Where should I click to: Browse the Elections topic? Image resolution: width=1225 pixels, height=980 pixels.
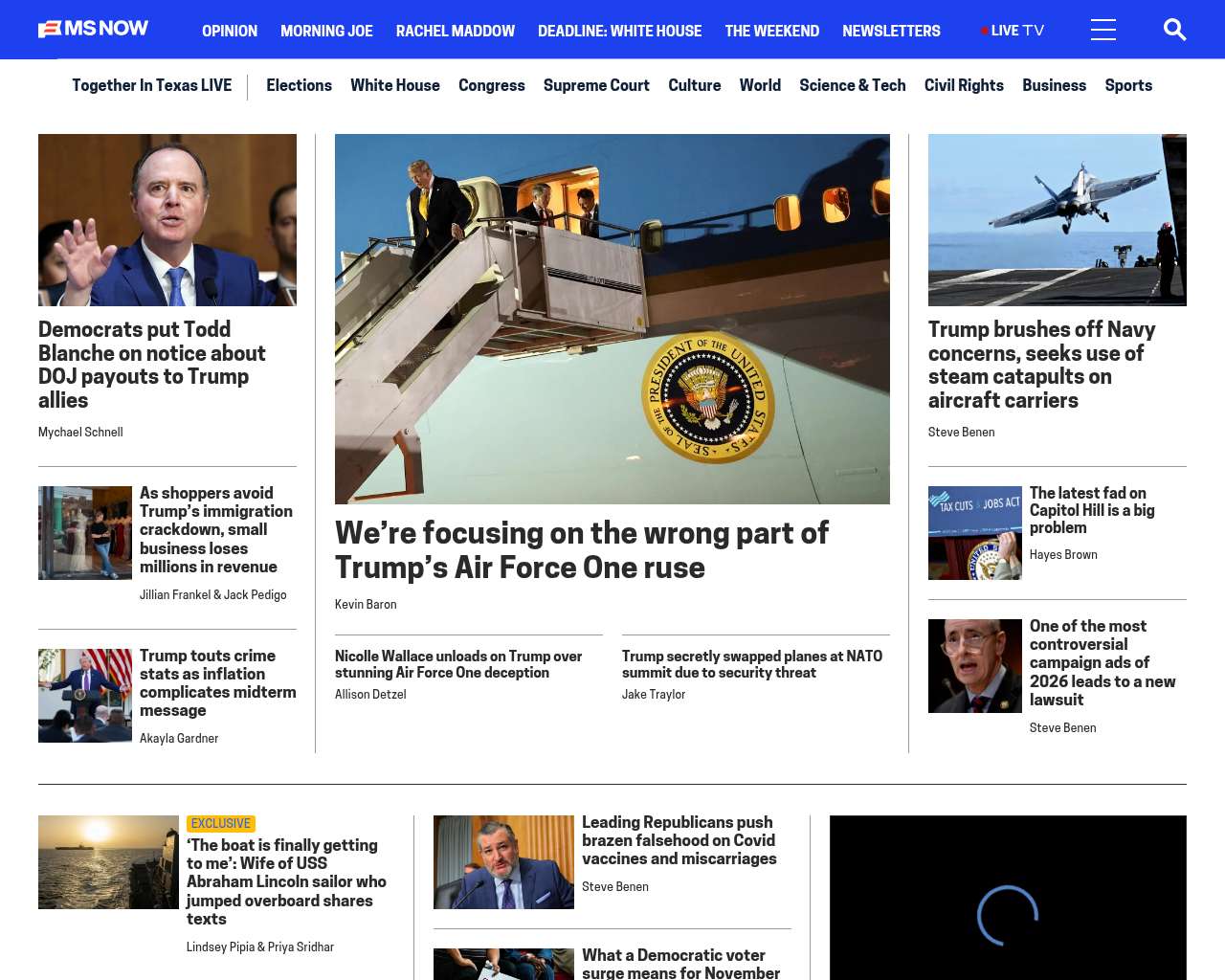click(x=299, y=85)
